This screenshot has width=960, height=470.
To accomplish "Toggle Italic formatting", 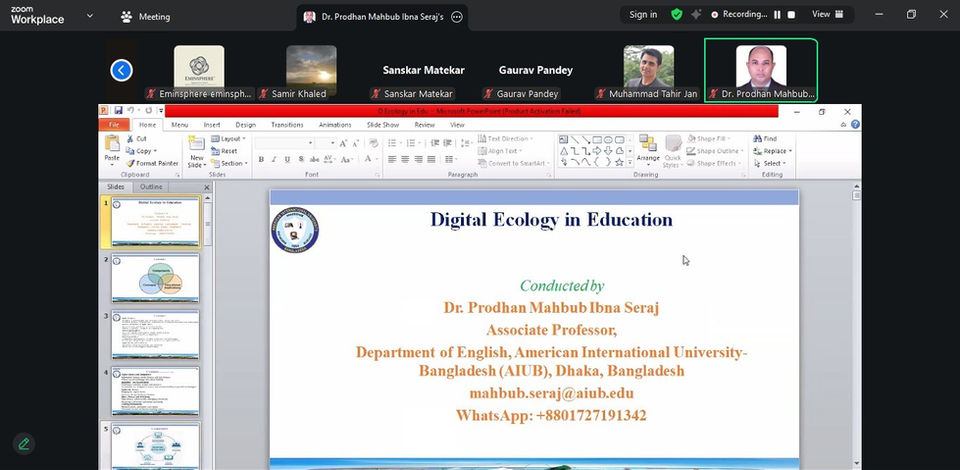I will pos(274,159).
